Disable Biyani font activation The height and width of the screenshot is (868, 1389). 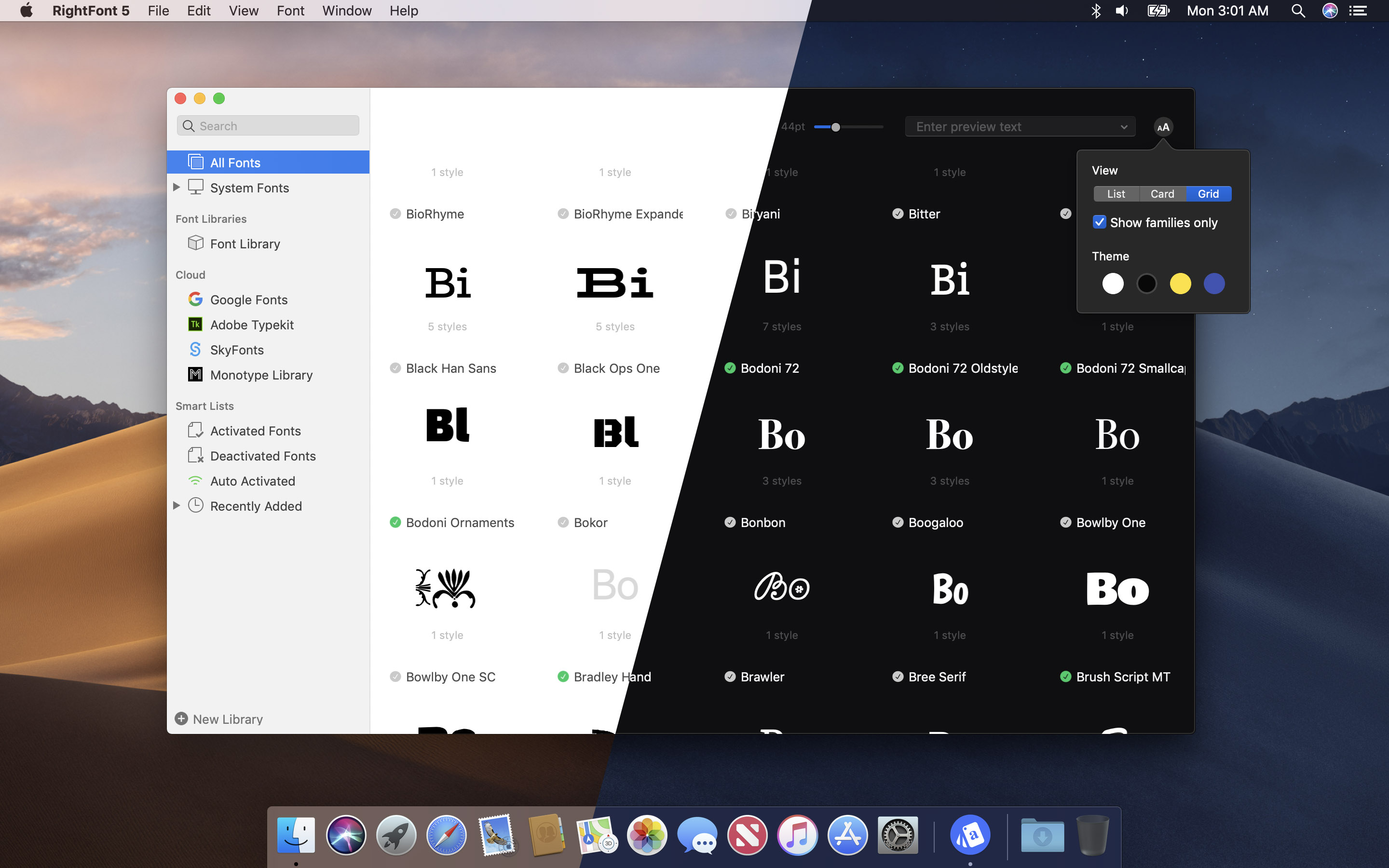click(730, 213)
